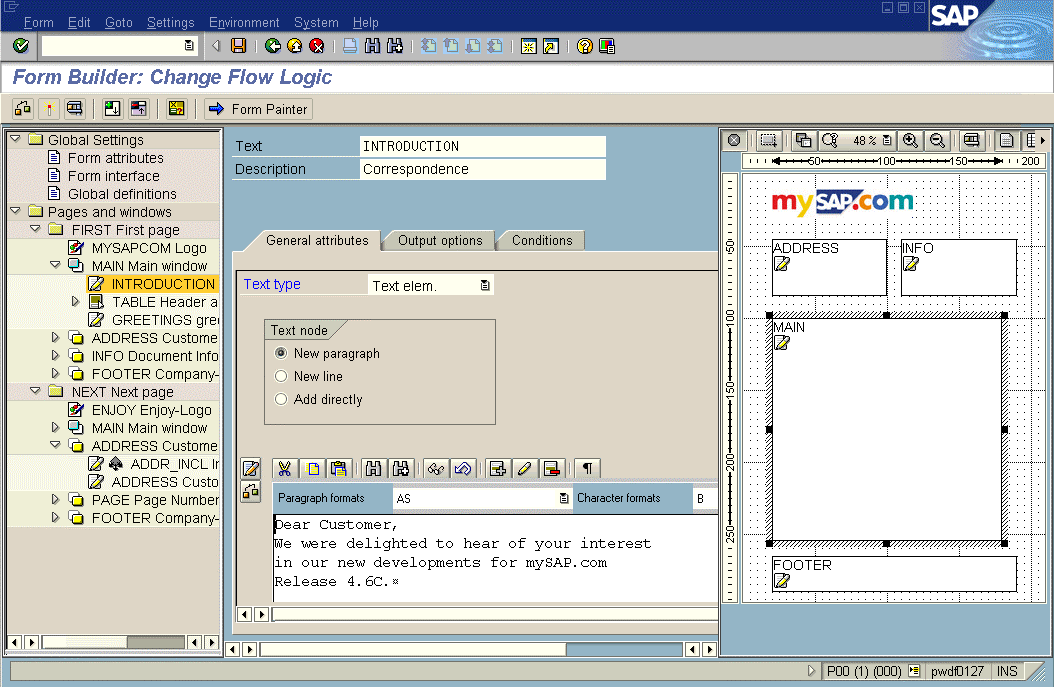Viewport: 1054px width, 687px height.
Task: Zoom out on the form layout preview
Action: [937, 141]
